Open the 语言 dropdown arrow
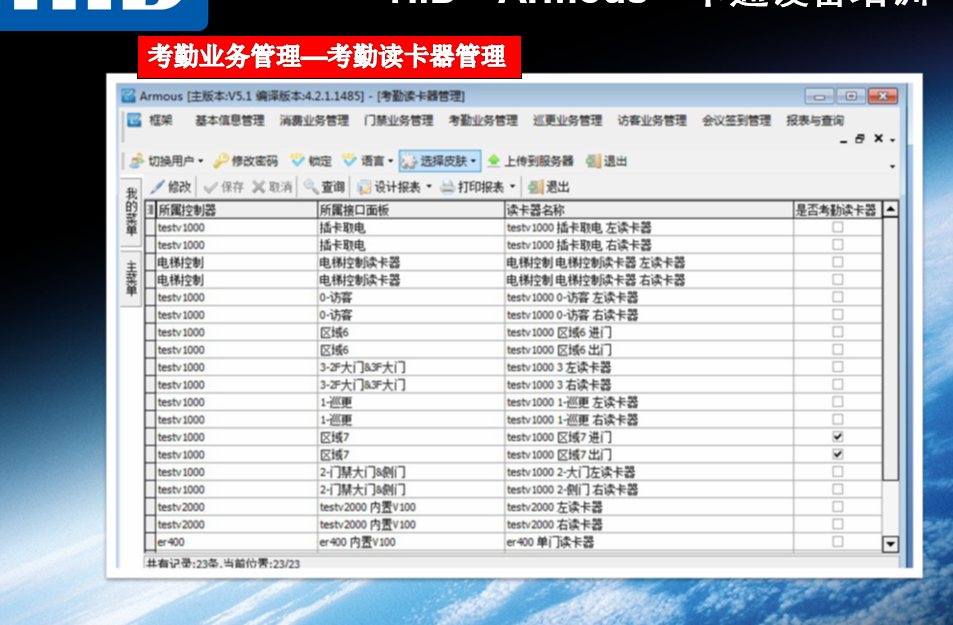The width and height of the screenshot is (953, 625). tap(391, 162)
